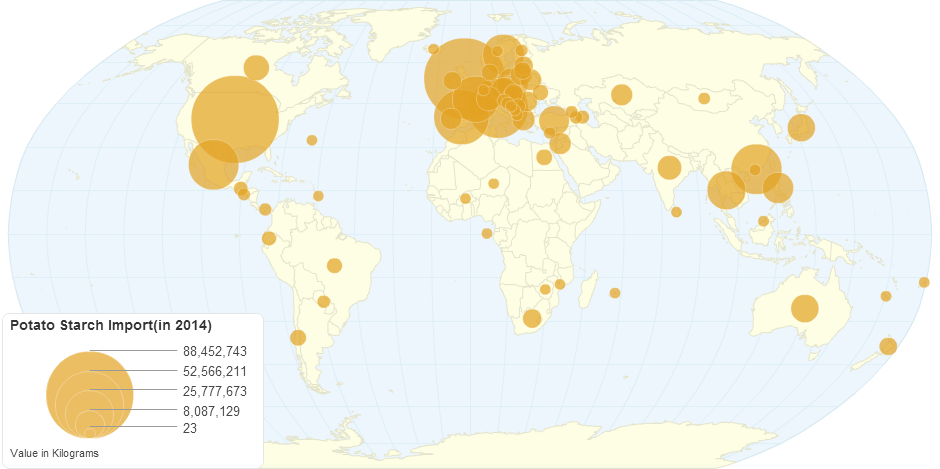Click the New Zealand bubble
This screenshot has width=940, height=469.
pos(887,346)
